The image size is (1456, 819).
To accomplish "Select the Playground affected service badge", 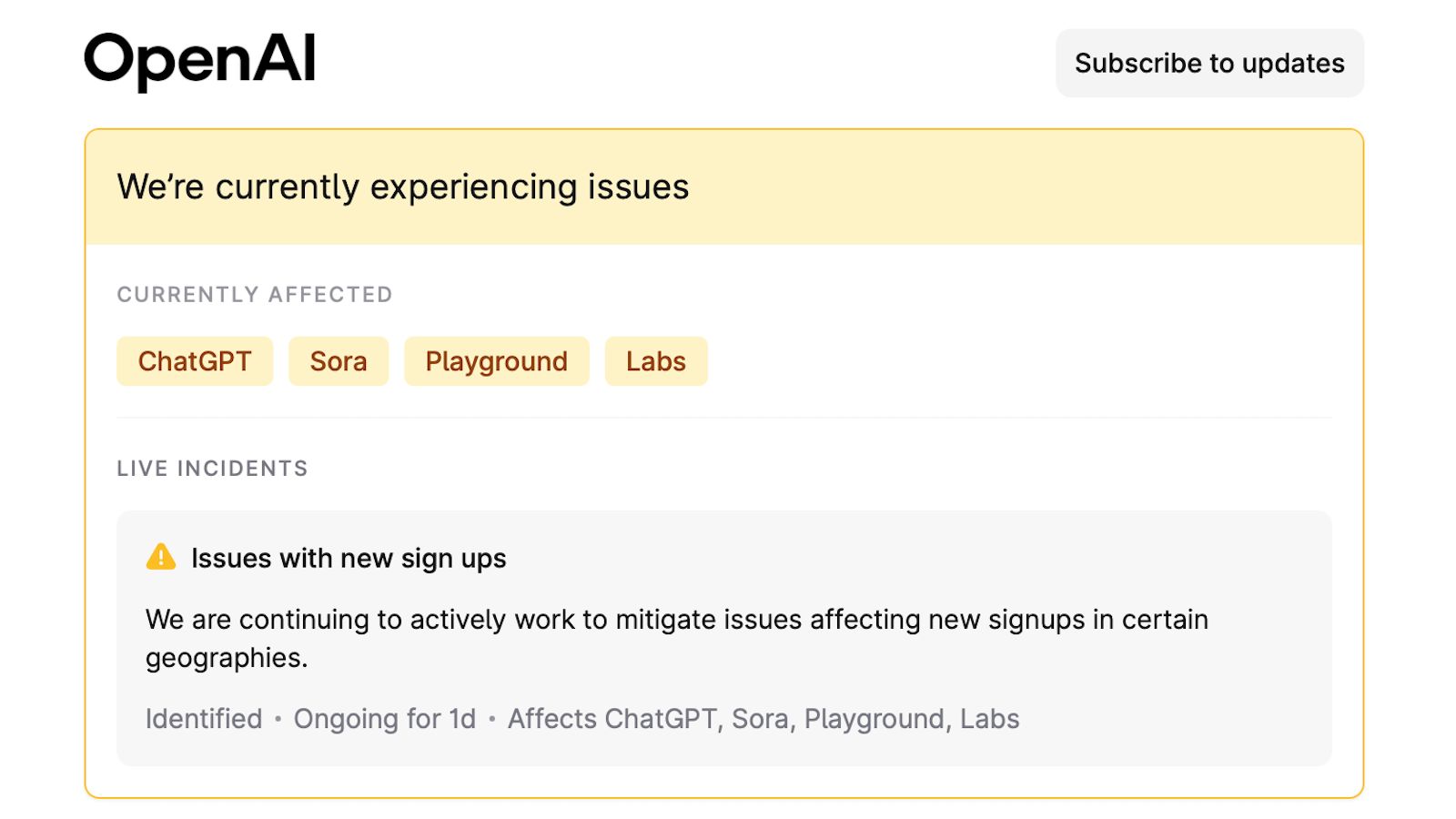I will click(x=496, y=361).
